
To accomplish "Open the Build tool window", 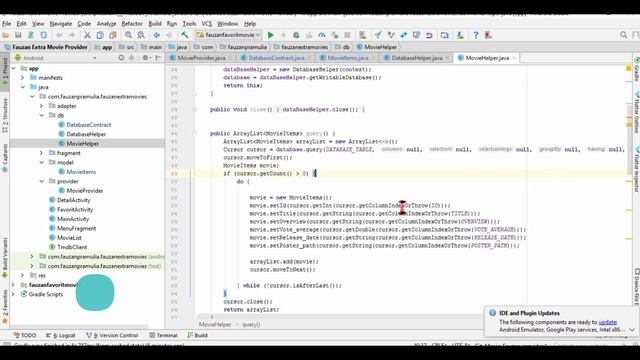I will tap(198, 335).
